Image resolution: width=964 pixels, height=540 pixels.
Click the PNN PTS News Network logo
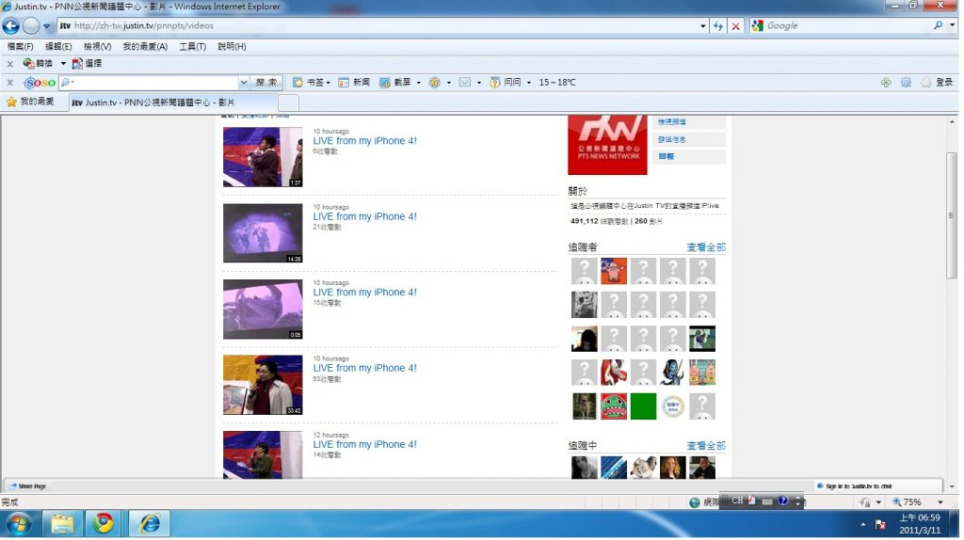[607, 145]
